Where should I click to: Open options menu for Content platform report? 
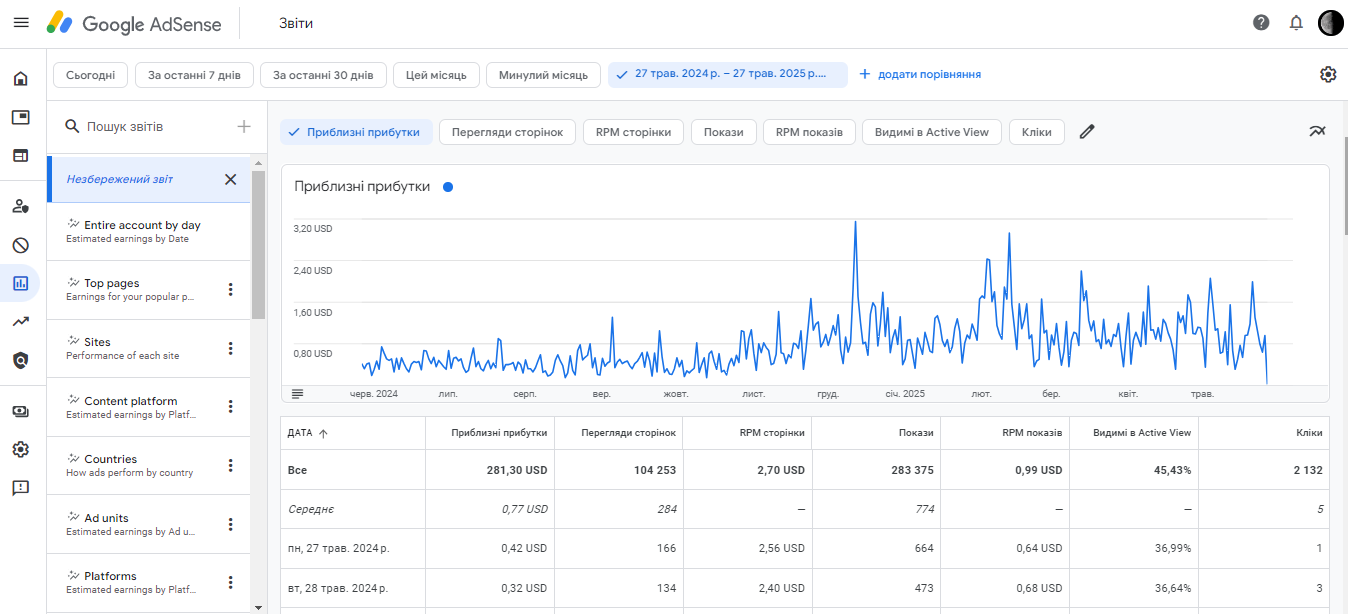pos(230,407)
